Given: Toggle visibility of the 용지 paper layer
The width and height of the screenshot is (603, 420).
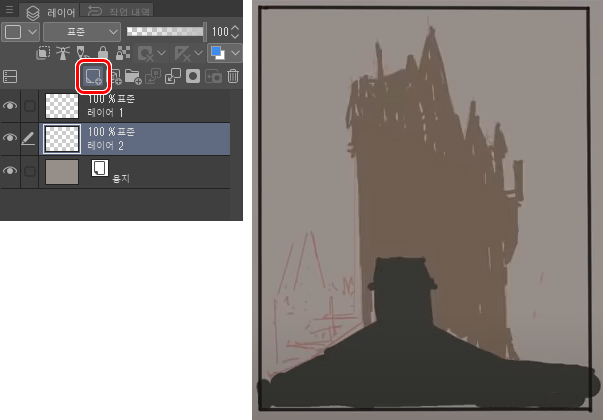Looking at the screenshot, I should coord(11,172).
